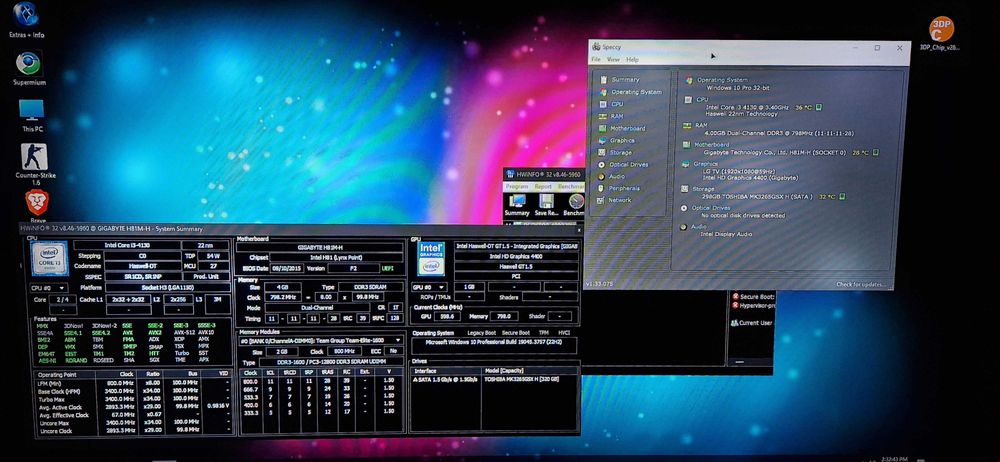1000x462 pixels.
Task: Click the Optical Drives heading in Speccy summary
Action: (x=710, y=208)
